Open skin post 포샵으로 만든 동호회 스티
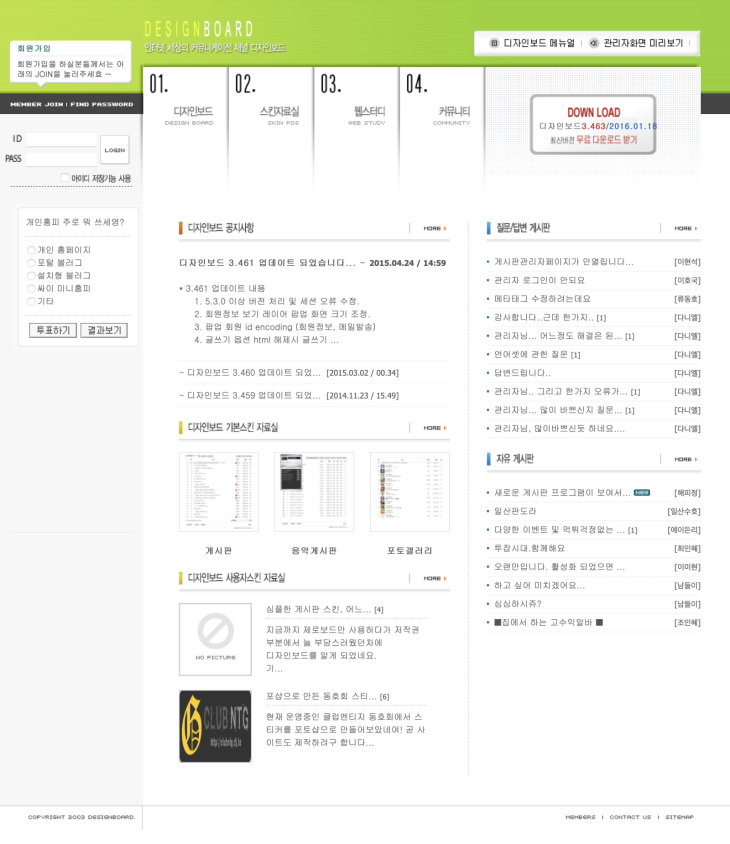 point(321,697)
